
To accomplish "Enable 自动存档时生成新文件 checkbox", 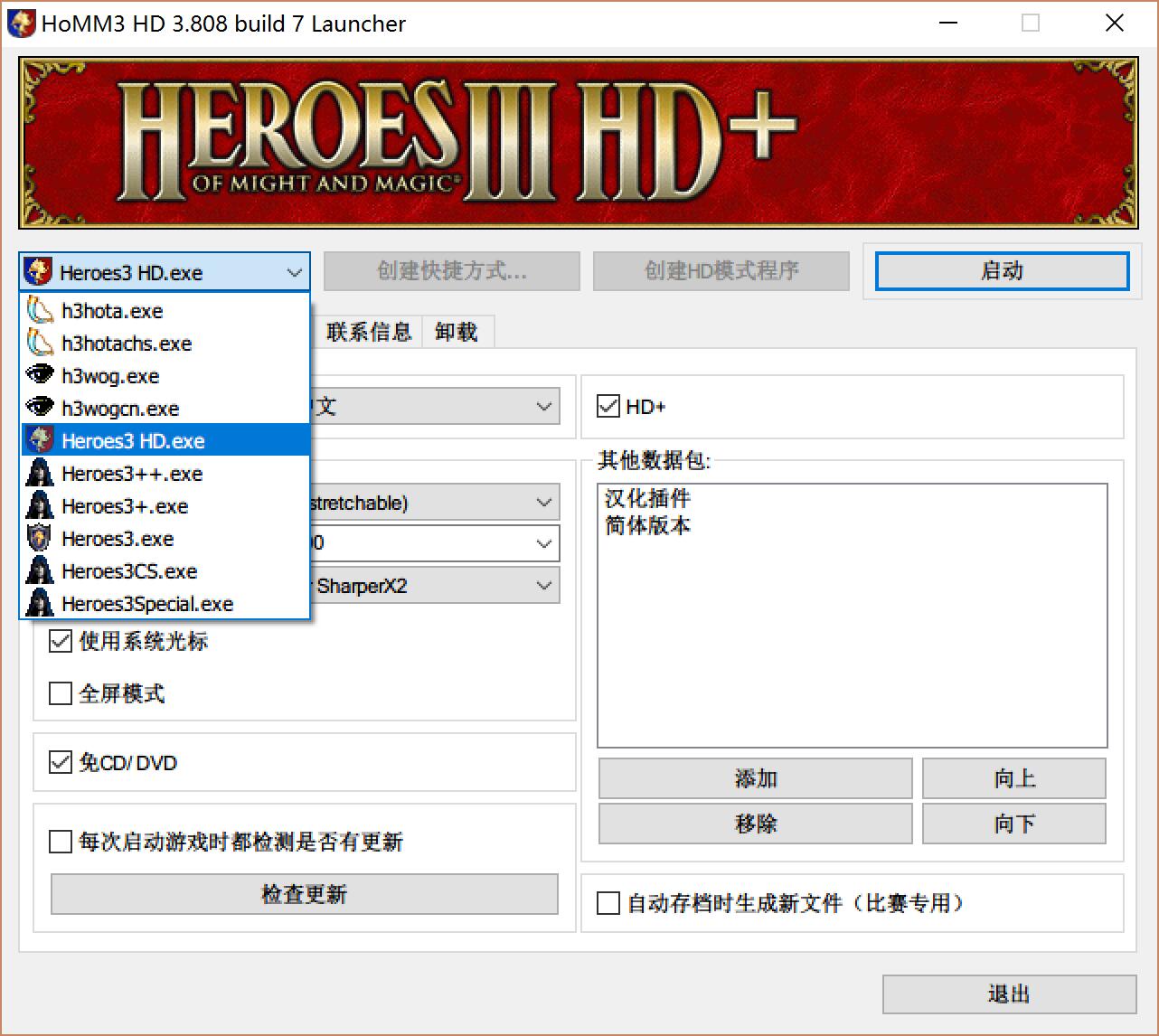I will click(x=608, y=903).
